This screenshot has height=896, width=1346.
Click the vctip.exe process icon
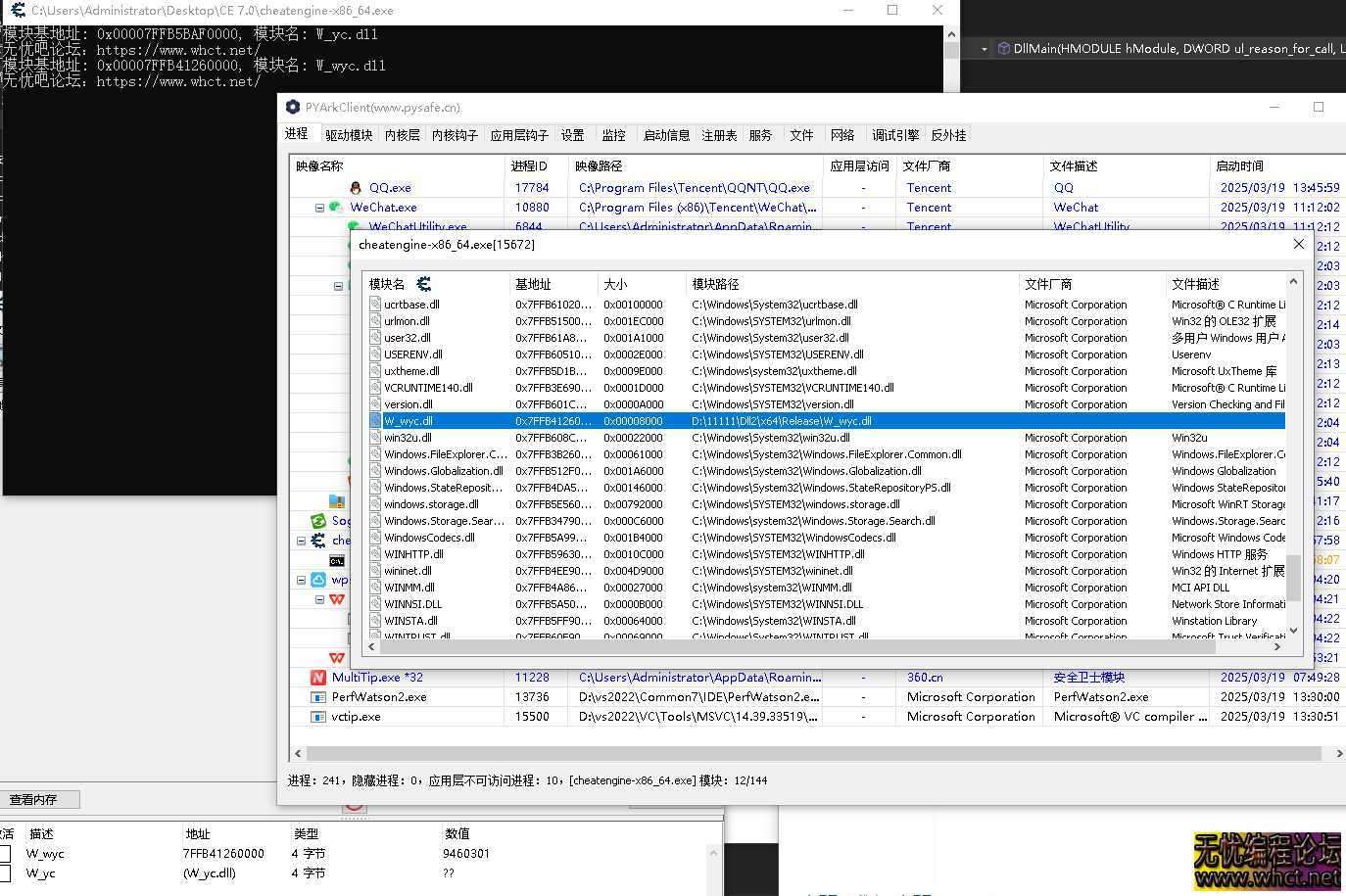click(x=317, y=717)
